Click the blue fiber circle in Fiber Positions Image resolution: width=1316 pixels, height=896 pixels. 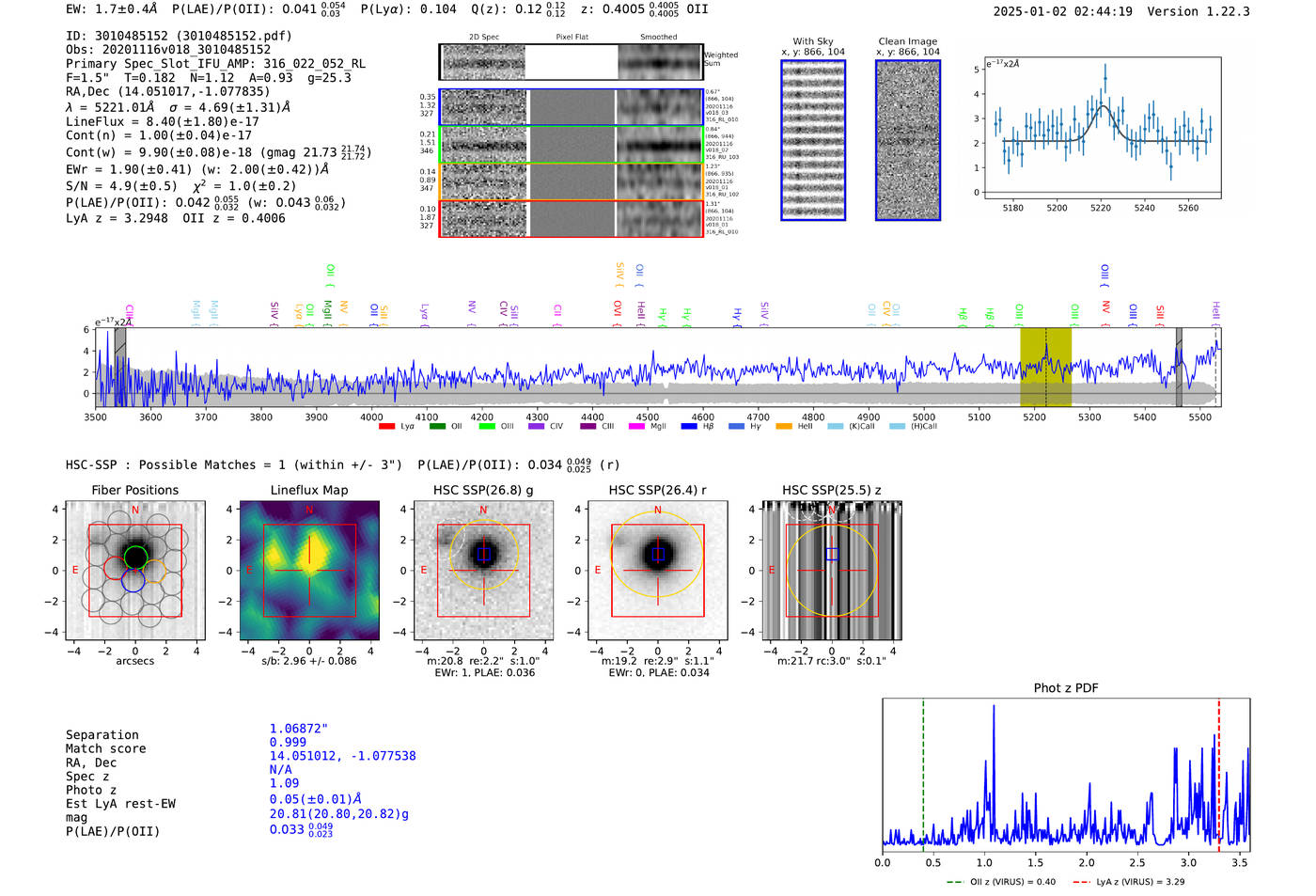coord(133,581)
